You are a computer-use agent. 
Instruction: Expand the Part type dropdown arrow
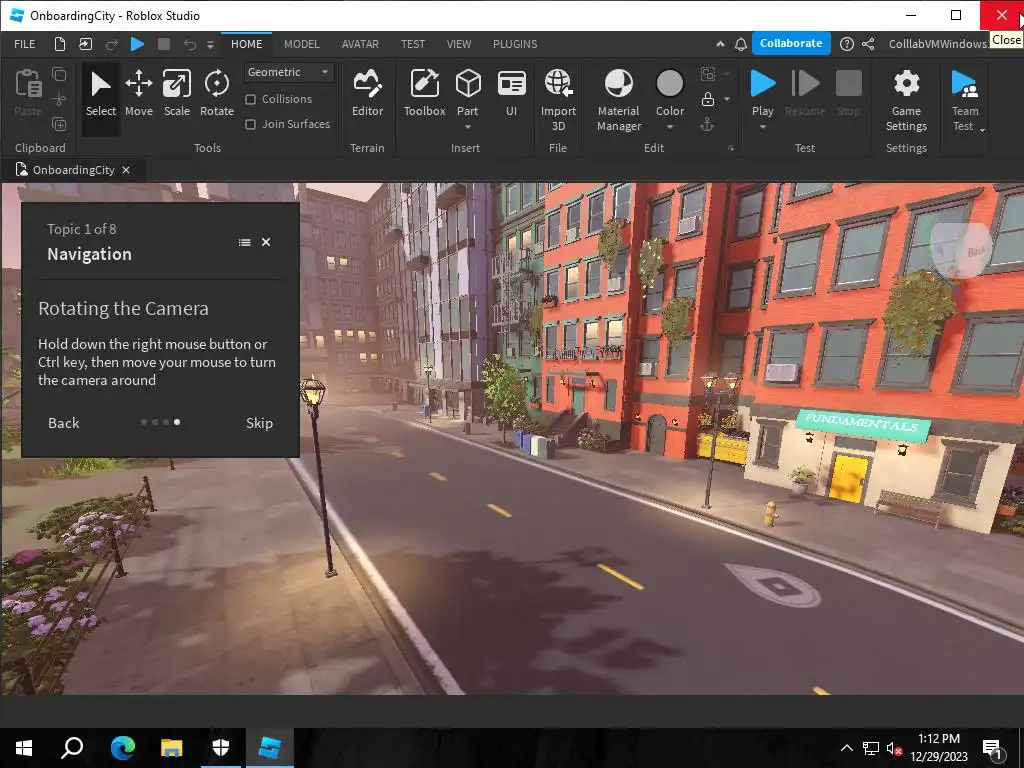click(x=468, y=127)
